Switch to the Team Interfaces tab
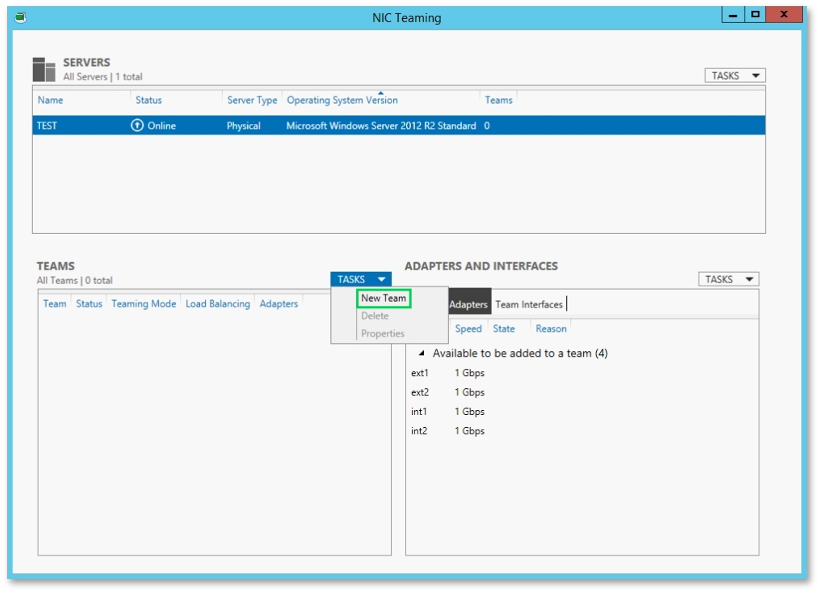Viewport: 820px width, 593px height. point(529,304)
